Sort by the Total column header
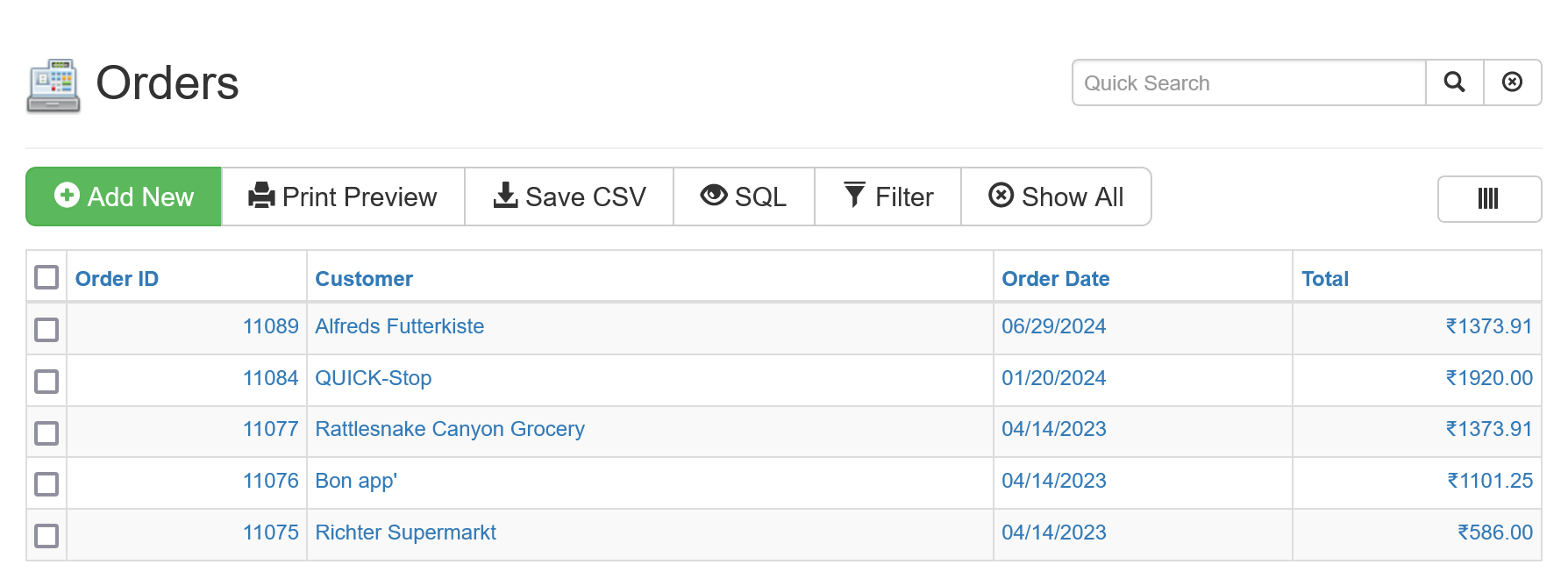1568x586 pixels. 1324,279
